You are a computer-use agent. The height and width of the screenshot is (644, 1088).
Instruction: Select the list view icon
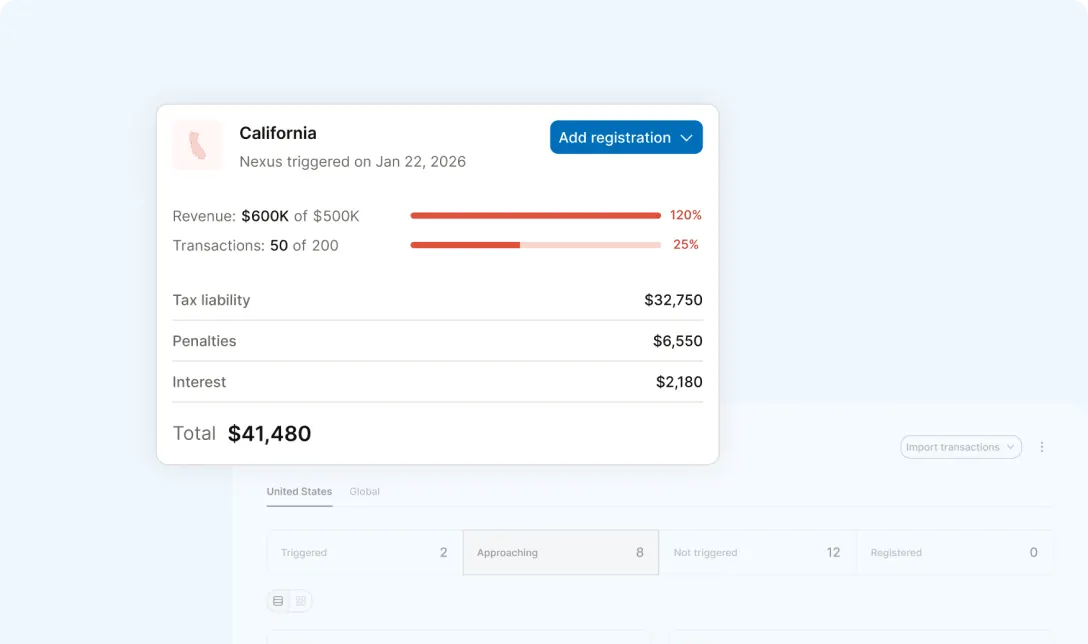tap(277, 601)
